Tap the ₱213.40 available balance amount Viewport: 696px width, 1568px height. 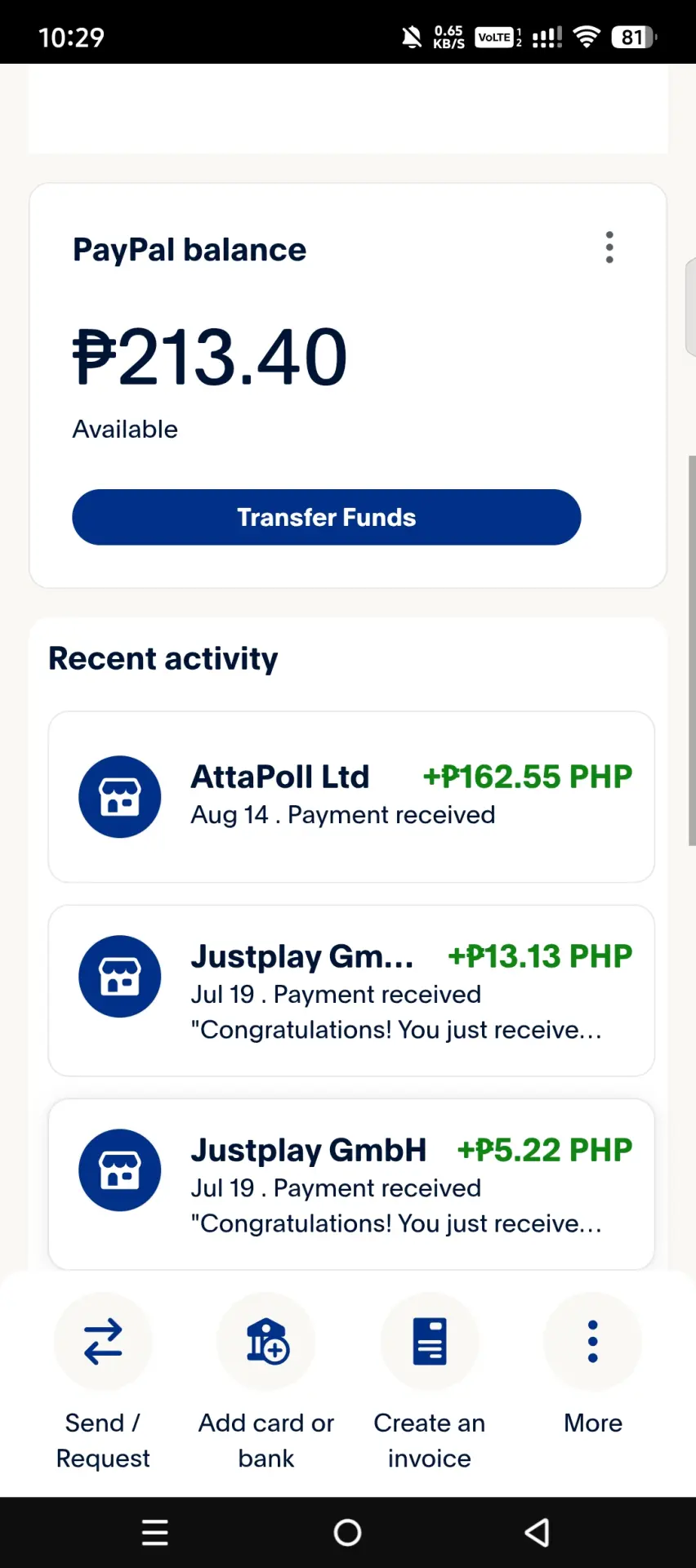(210, 357)
